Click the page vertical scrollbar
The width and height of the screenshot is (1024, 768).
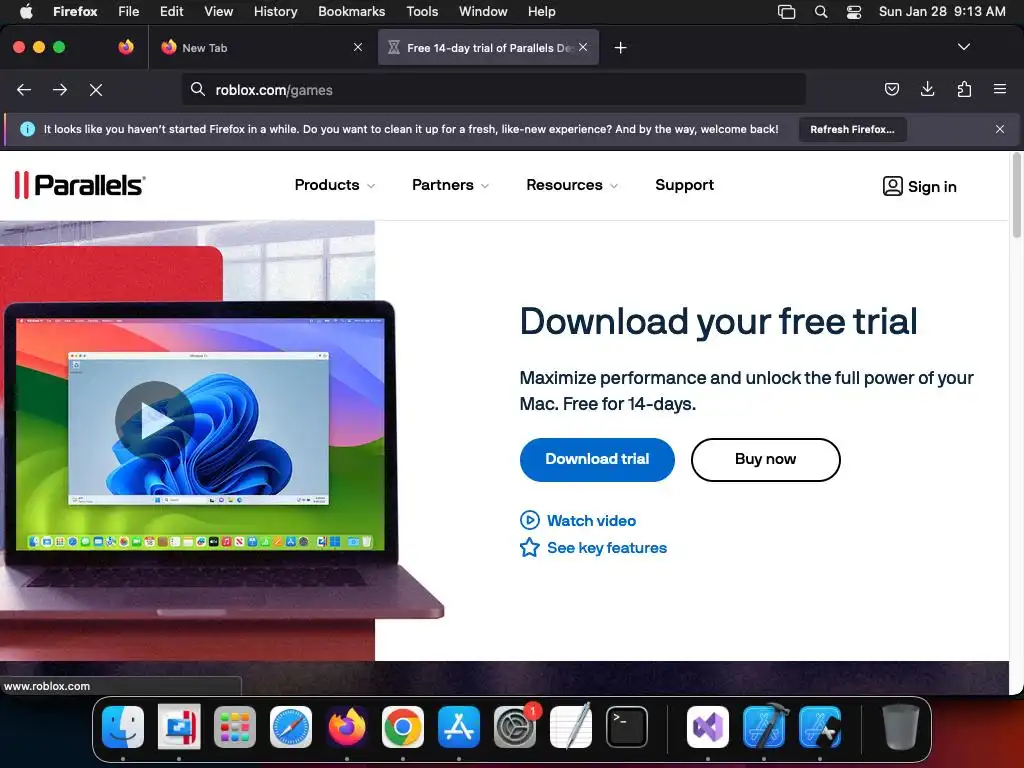(x=1016, y=196)
